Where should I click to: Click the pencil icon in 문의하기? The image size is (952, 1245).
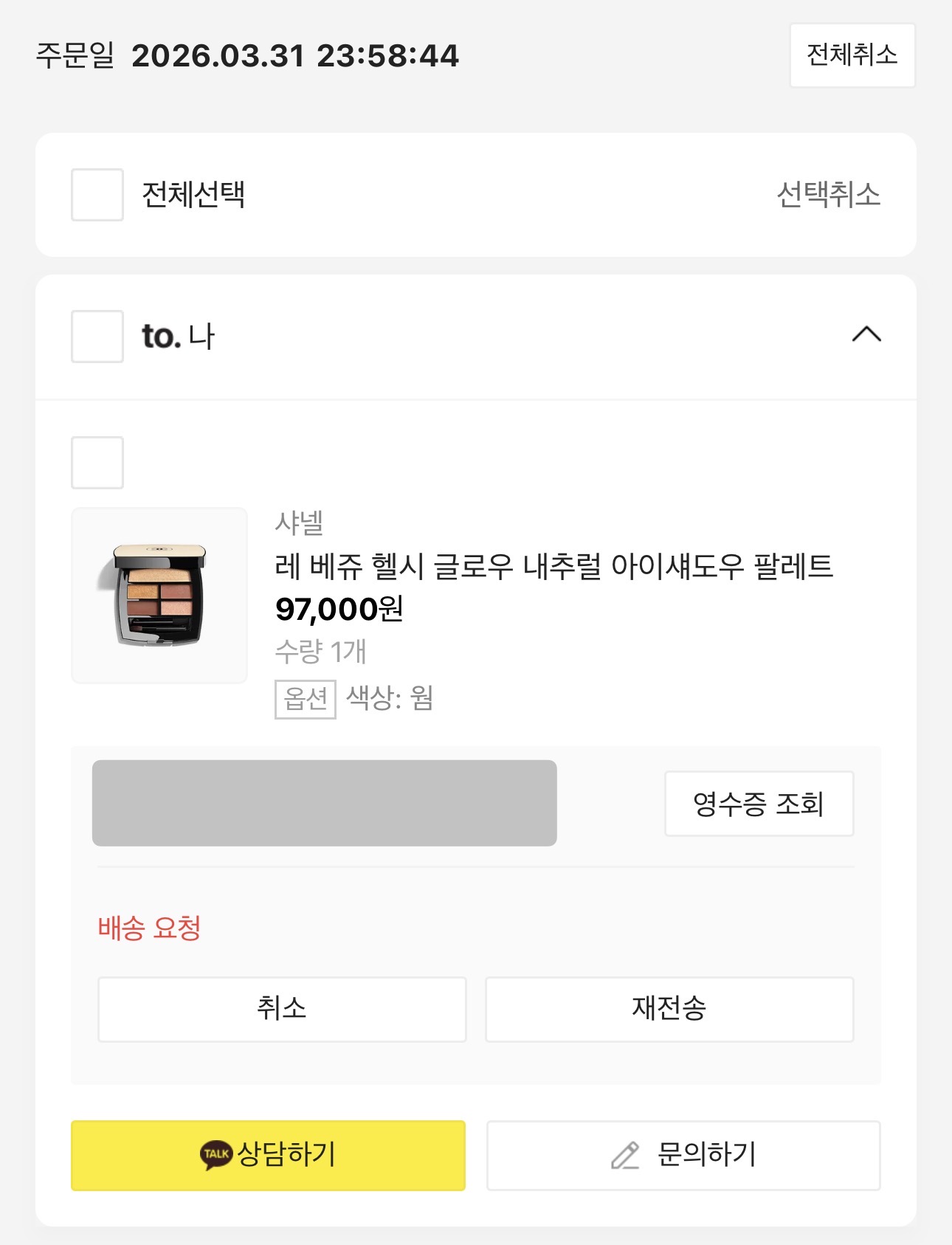point(625,1155)
